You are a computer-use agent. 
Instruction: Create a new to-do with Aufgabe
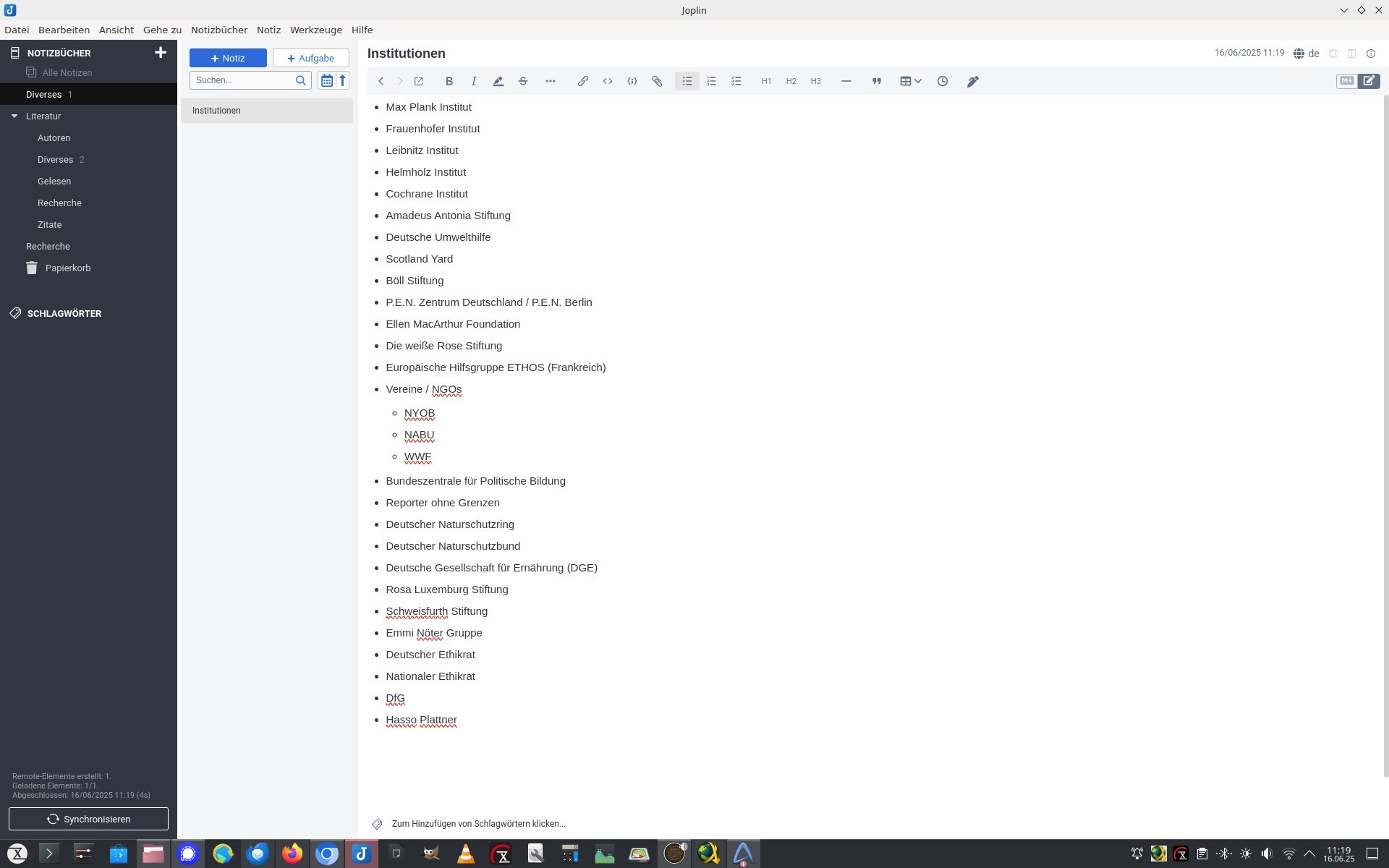[311, 58]
